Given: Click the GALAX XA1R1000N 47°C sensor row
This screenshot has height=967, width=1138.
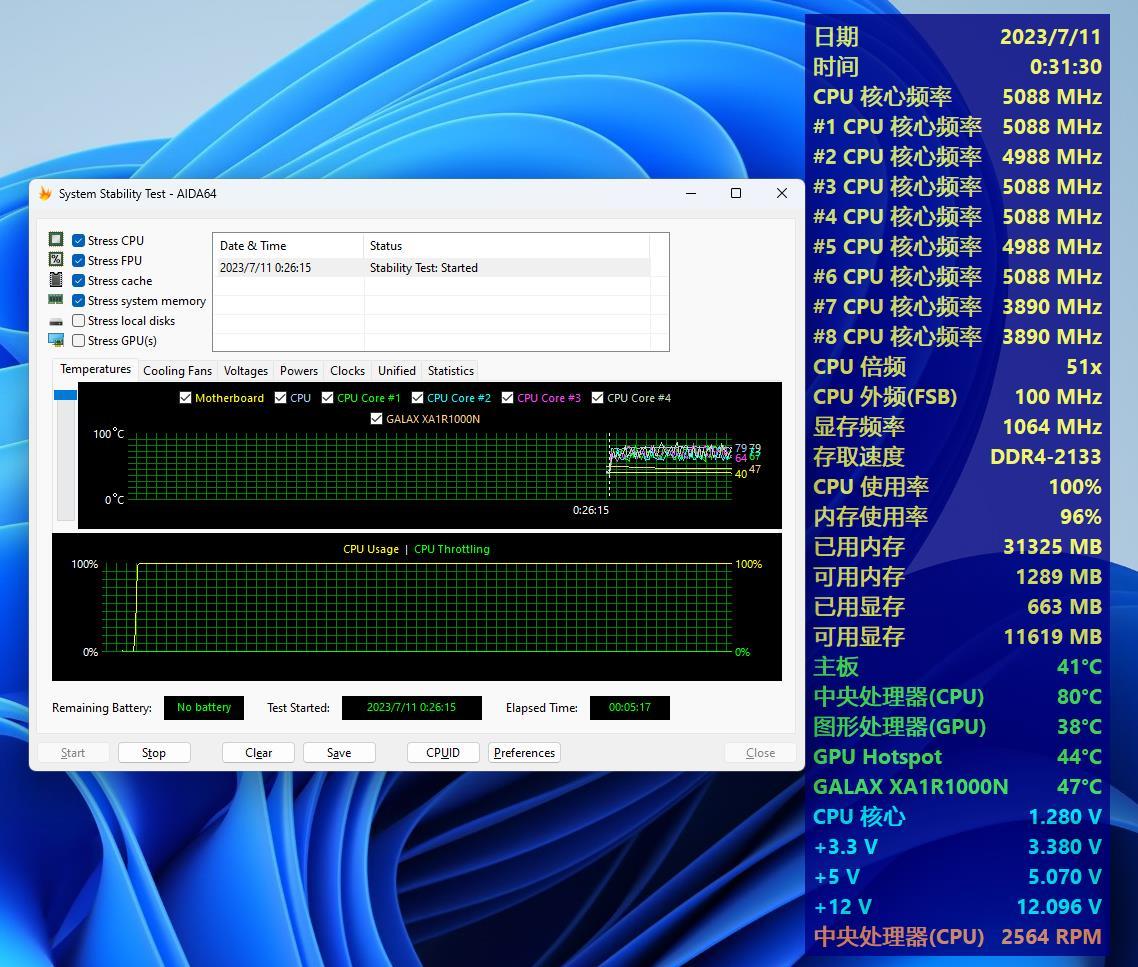Looking at the screenshot, I should (957, 786).
